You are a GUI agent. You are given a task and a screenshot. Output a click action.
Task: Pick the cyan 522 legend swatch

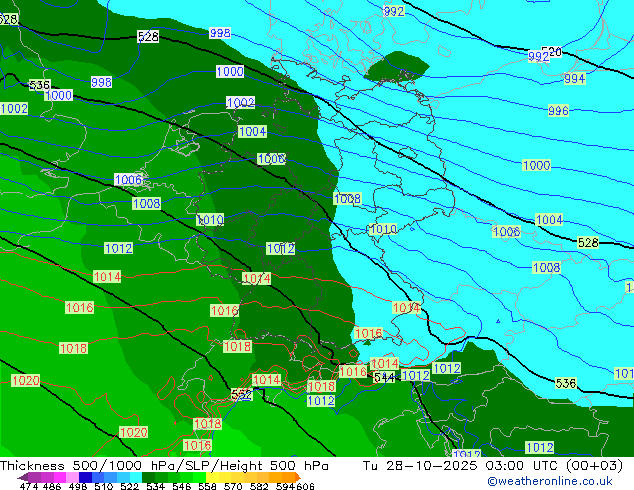[x=134, y=477]
